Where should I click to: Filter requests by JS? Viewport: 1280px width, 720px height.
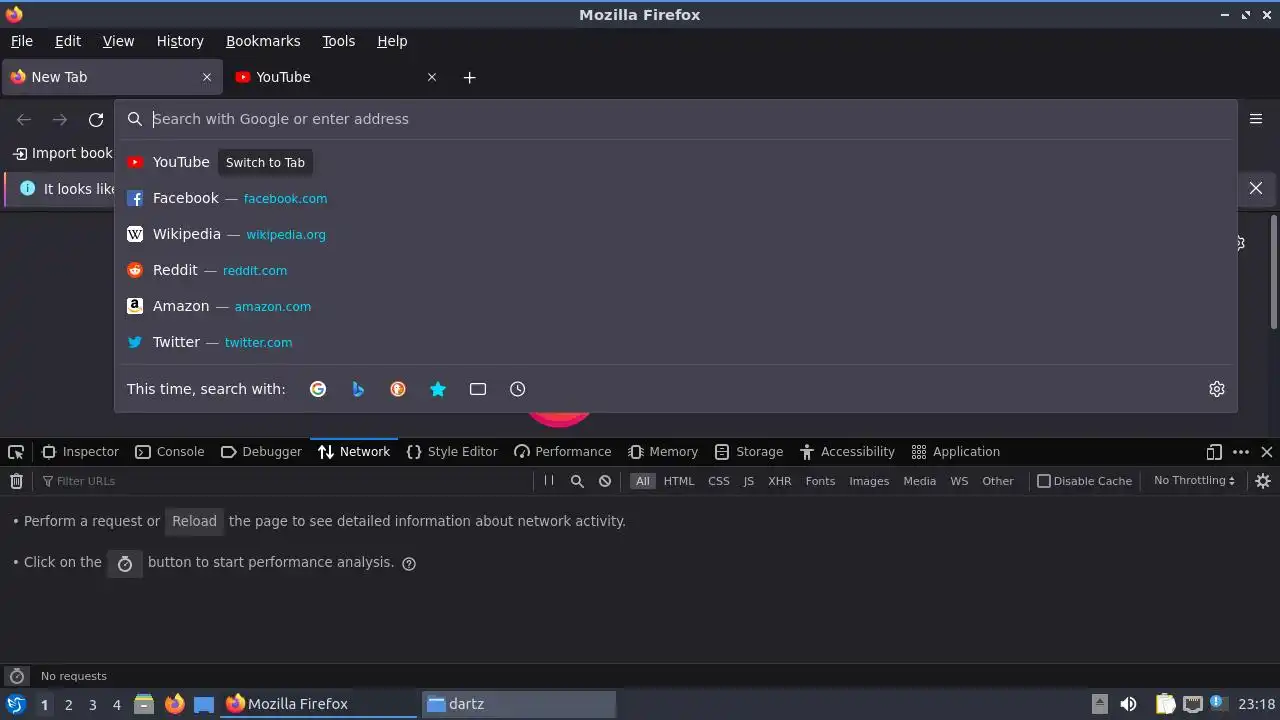749,481
